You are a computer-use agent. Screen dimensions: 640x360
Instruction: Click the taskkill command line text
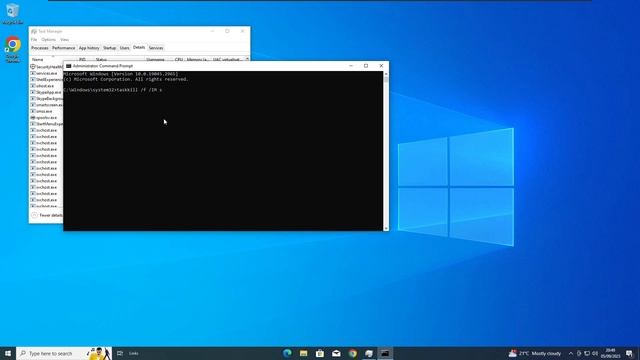tap(113, 90)
